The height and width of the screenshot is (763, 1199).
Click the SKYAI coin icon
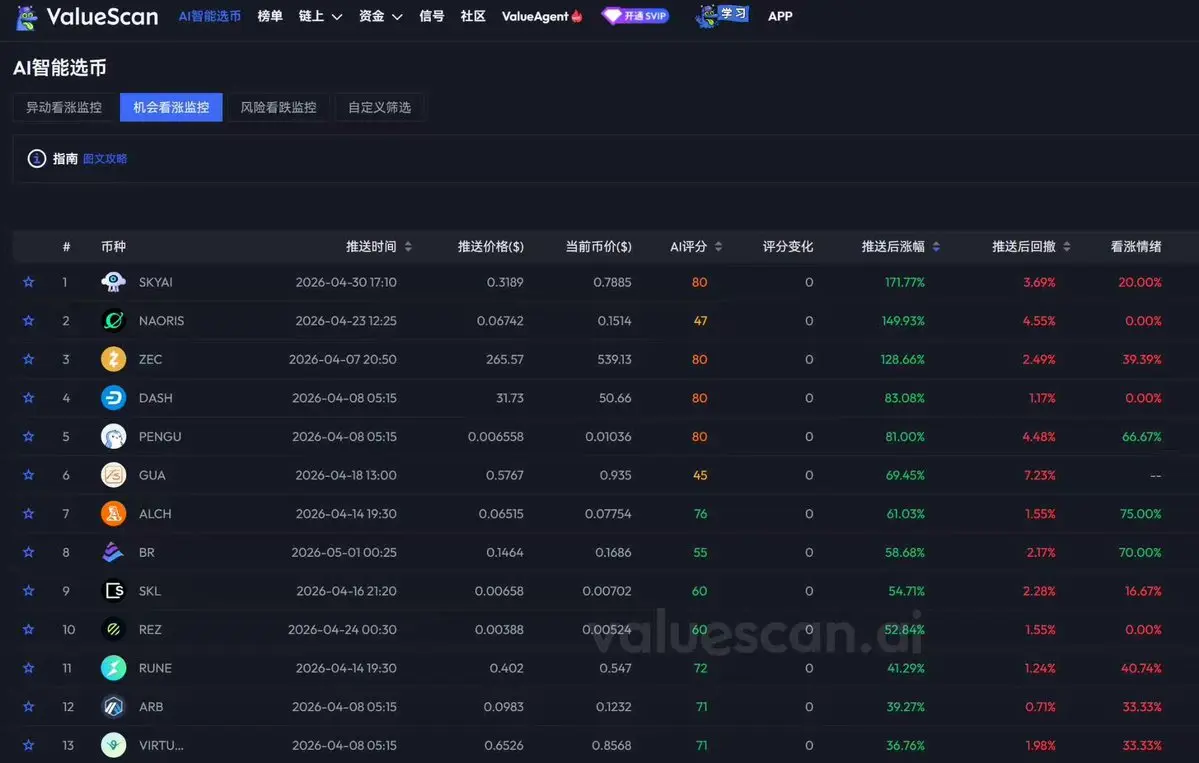(x=113, y=282)
